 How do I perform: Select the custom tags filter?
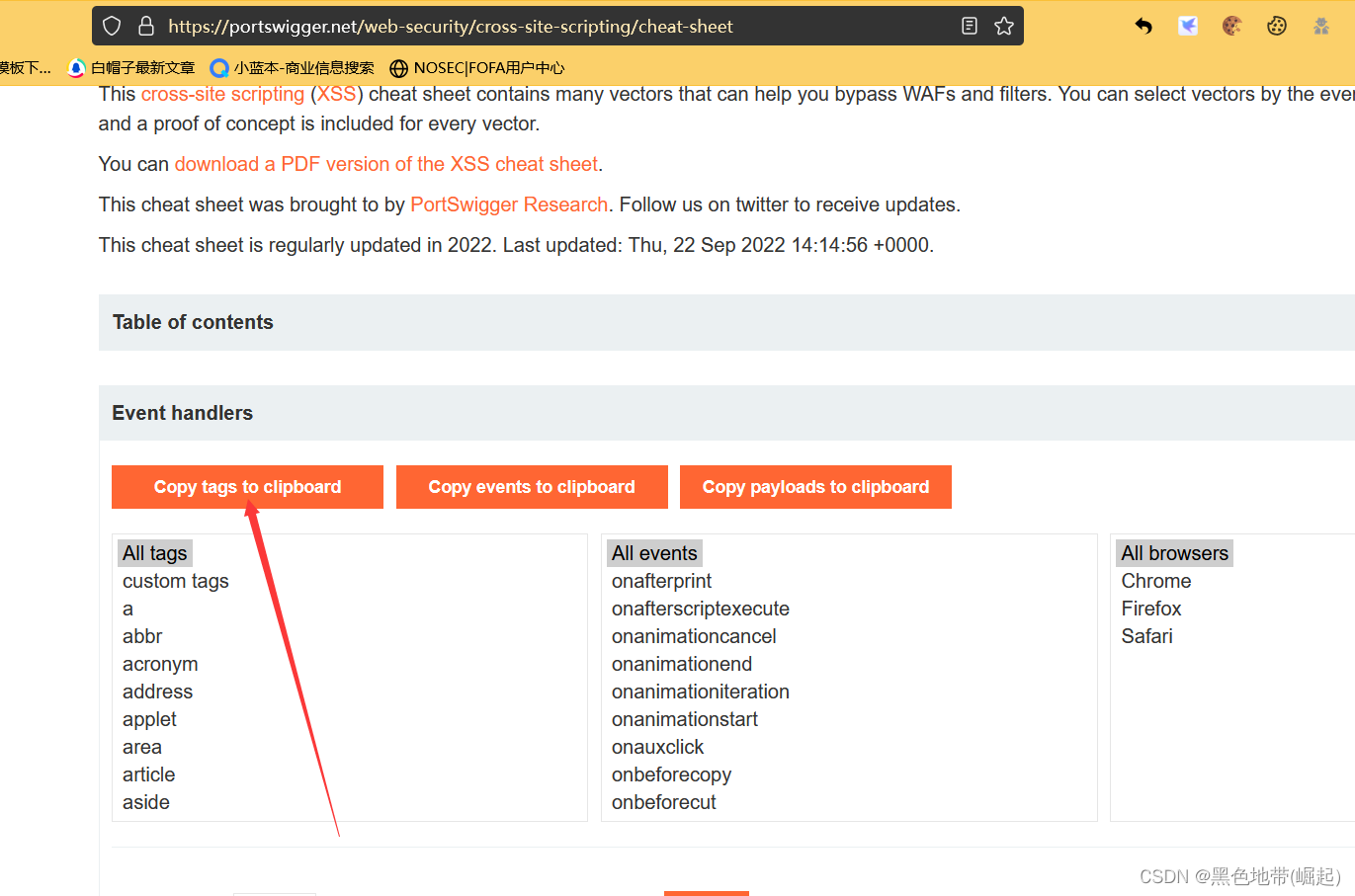click(x=175, y=581)
